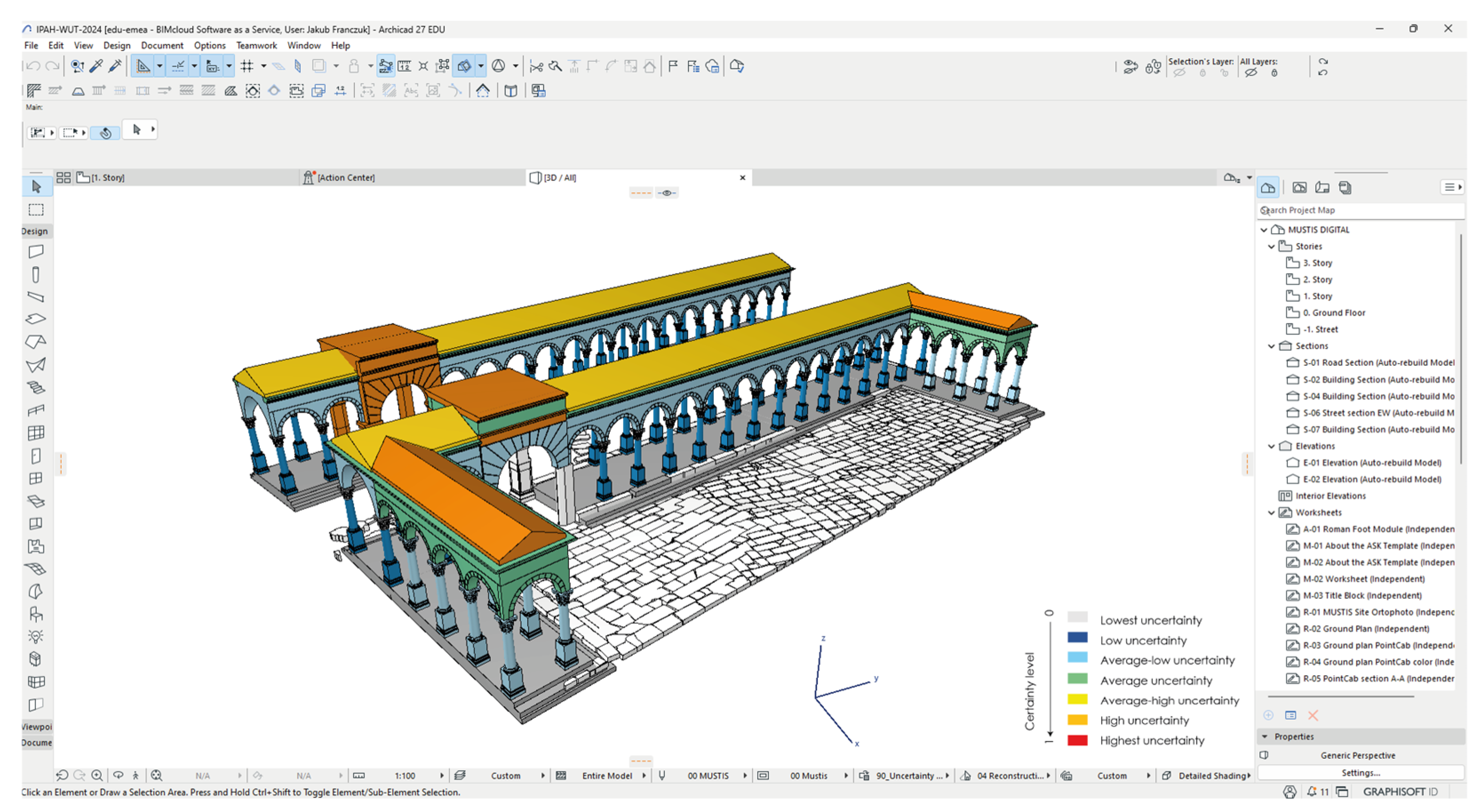Click the Search Project Map field
Viewport: 1484px width, 812px height.
(x=1360, y=210)
